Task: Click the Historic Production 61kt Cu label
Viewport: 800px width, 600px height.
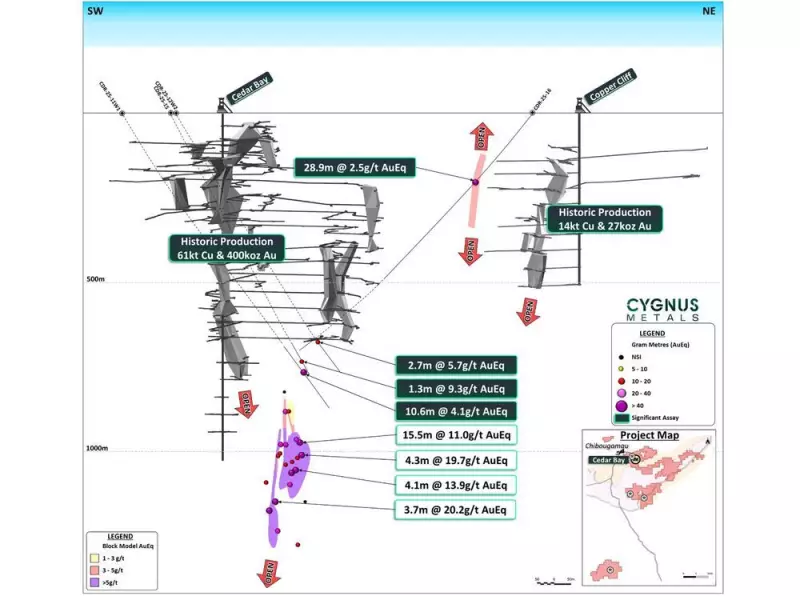Action: [x=227, y=247]
